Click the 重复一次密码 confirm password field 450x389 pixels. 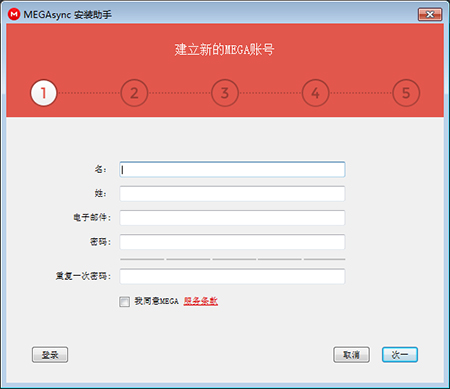pos(232,276)
